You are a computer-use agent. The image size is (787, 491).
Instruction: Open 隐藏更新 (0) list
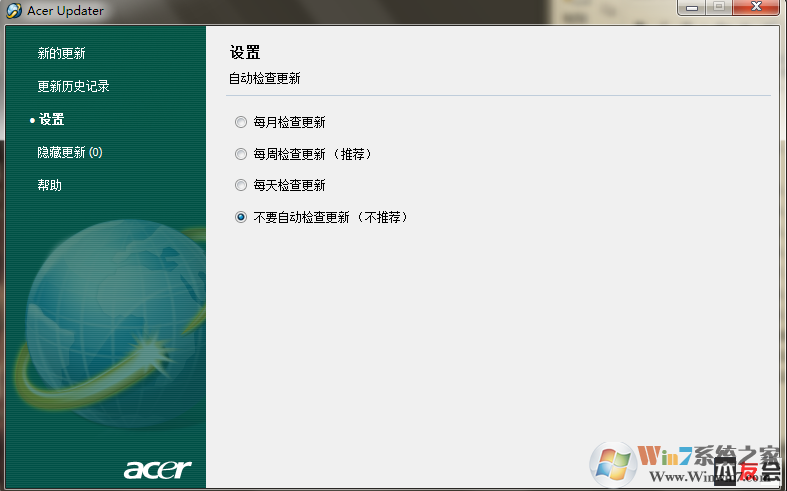pos(70,152)
